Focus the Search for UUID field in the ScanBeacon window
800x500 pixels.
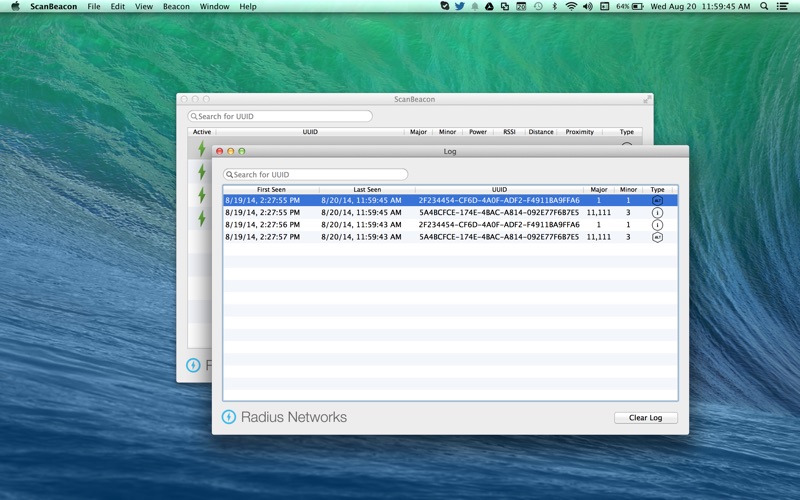pyautogui.click(x=280, y=116)
